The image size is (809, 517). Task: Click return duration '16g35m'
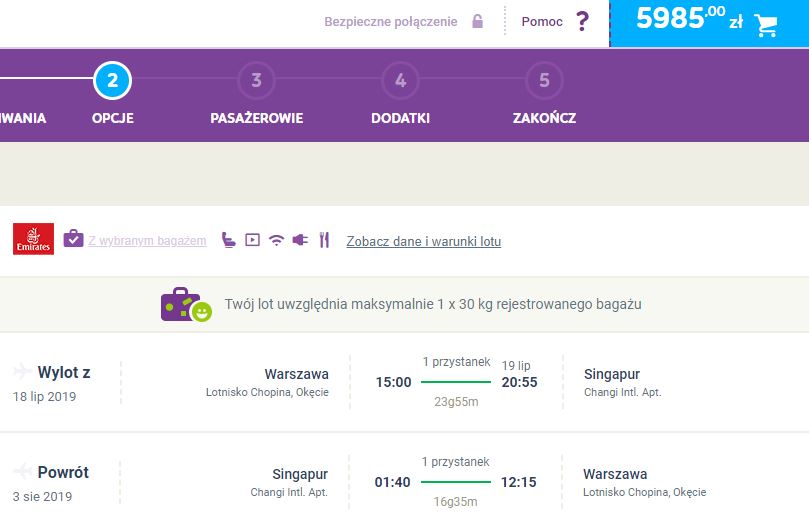pyautogui.click(x=455, y=502)
